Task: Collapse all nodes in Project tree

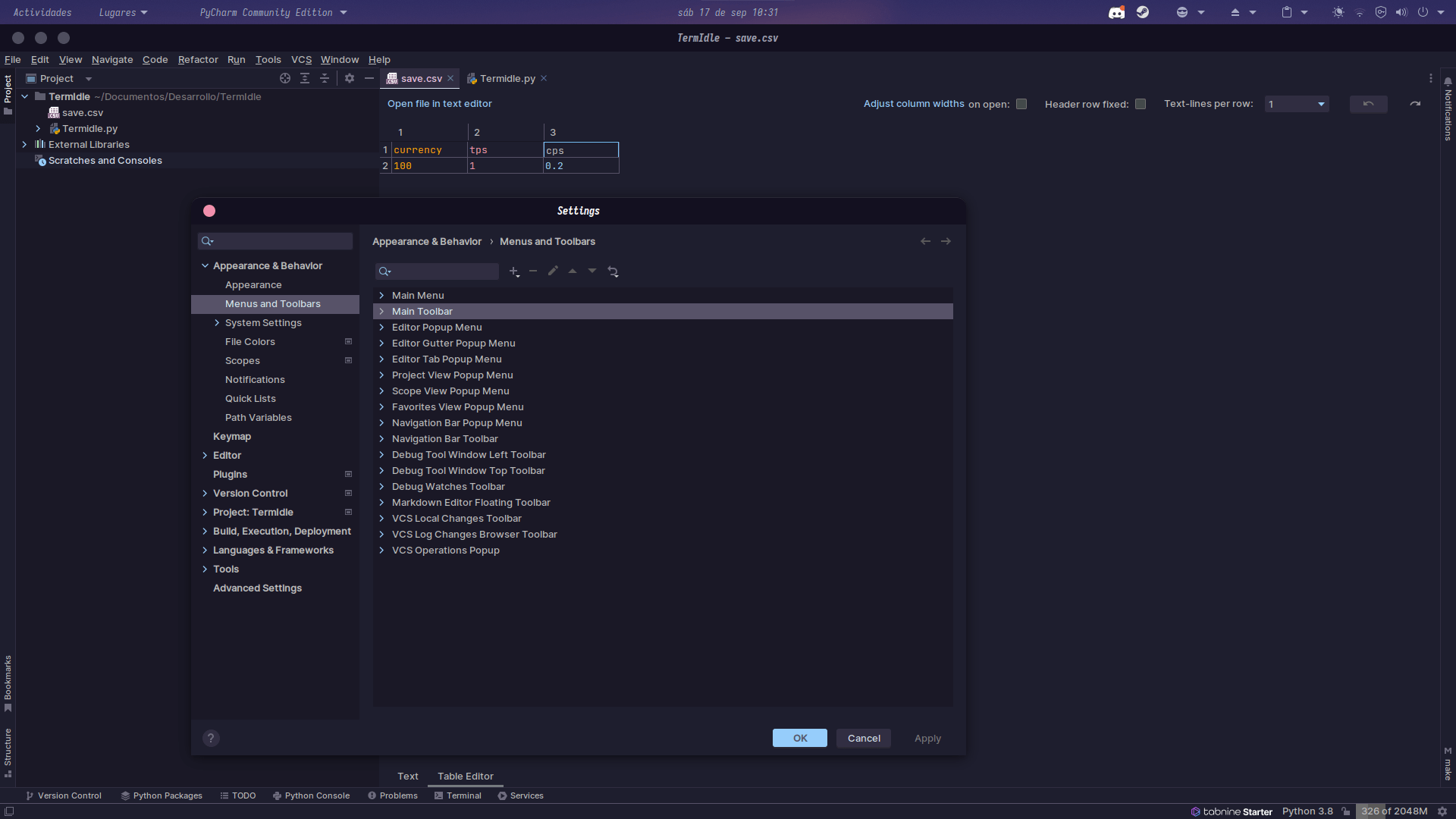Action: tap(324, 78)
